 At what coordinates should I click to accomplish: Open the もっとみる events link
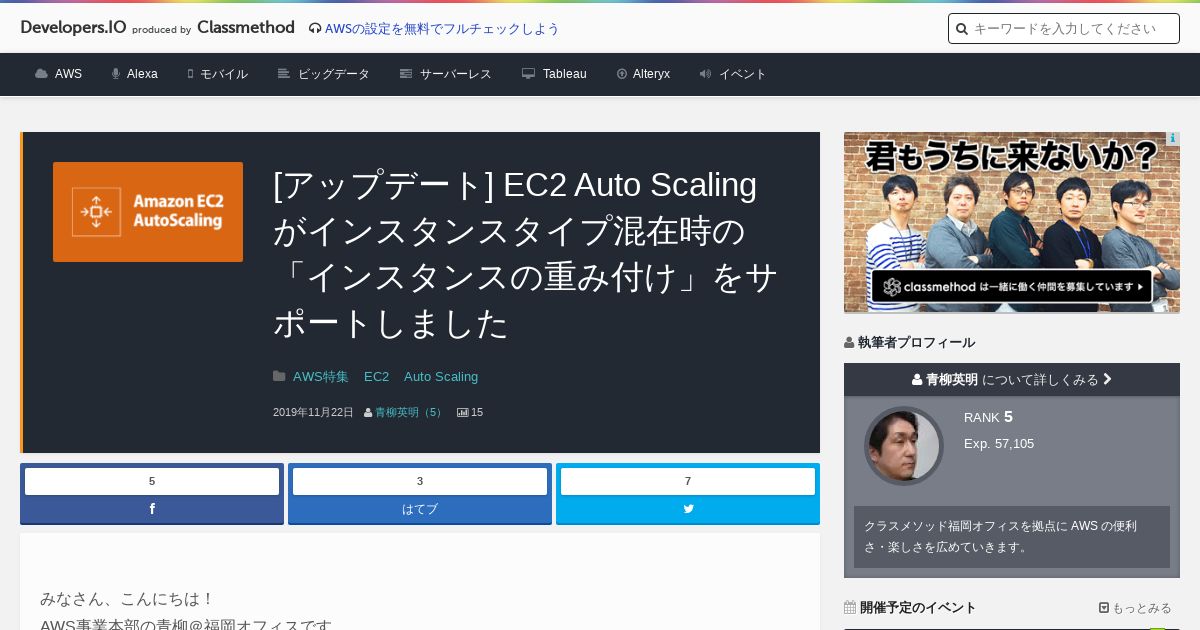coord(1135,607)
